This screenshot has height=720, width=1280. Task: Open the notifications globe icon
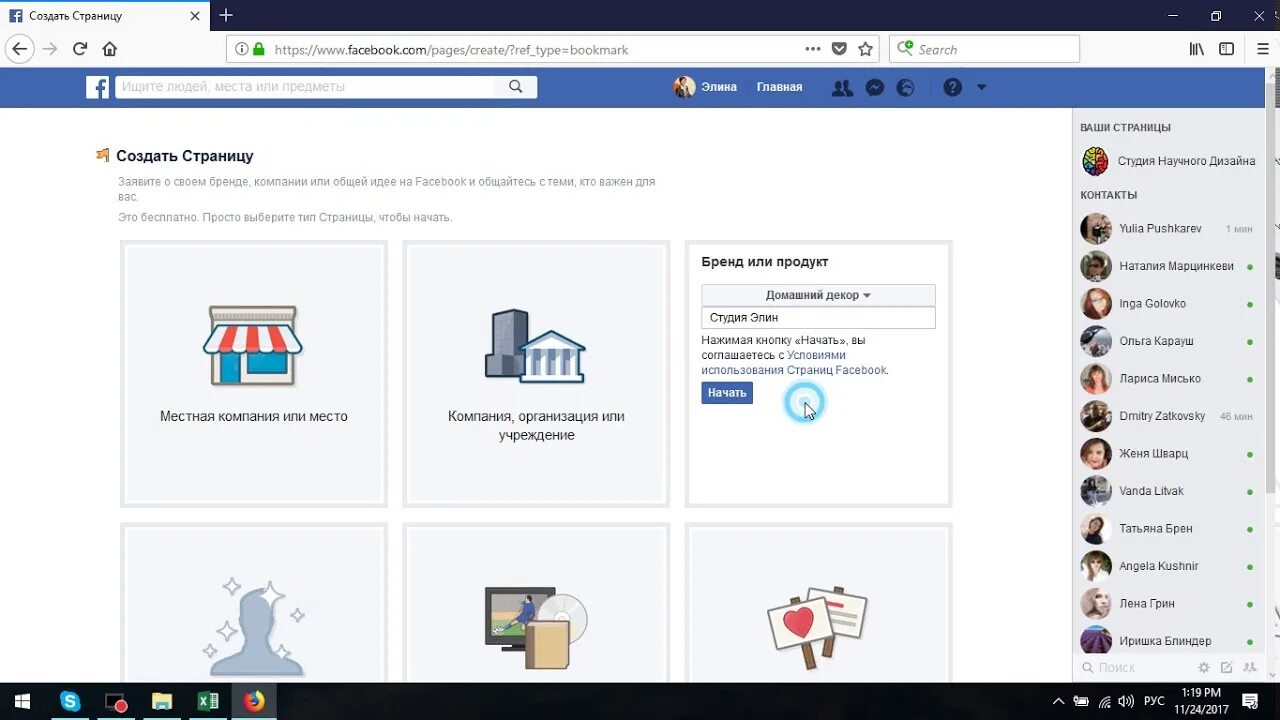pyautogui.click(x=905, y=88)
